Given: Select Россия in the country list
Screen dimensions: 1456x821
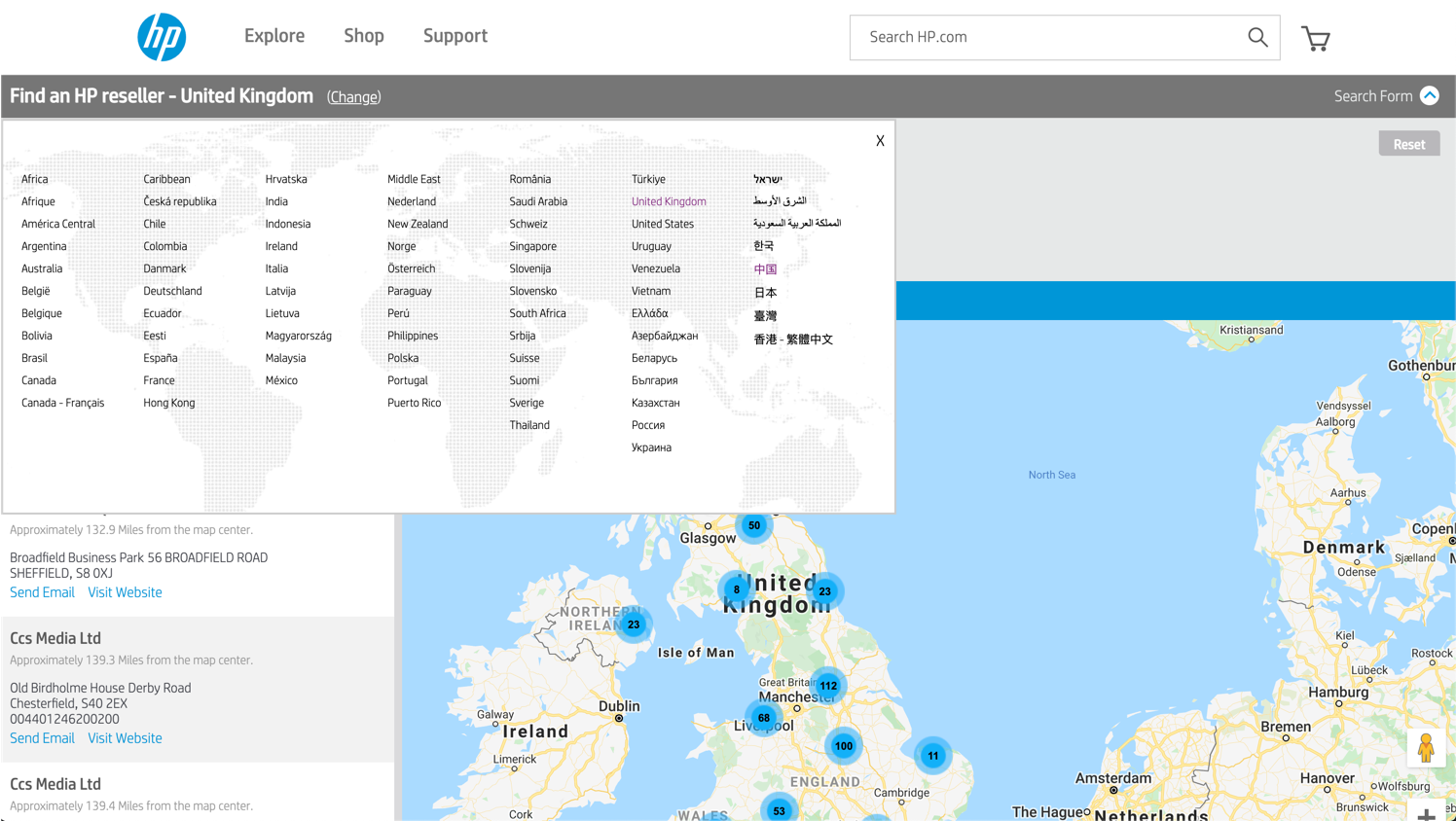Looking at the screenshot, I should point(648,425).
